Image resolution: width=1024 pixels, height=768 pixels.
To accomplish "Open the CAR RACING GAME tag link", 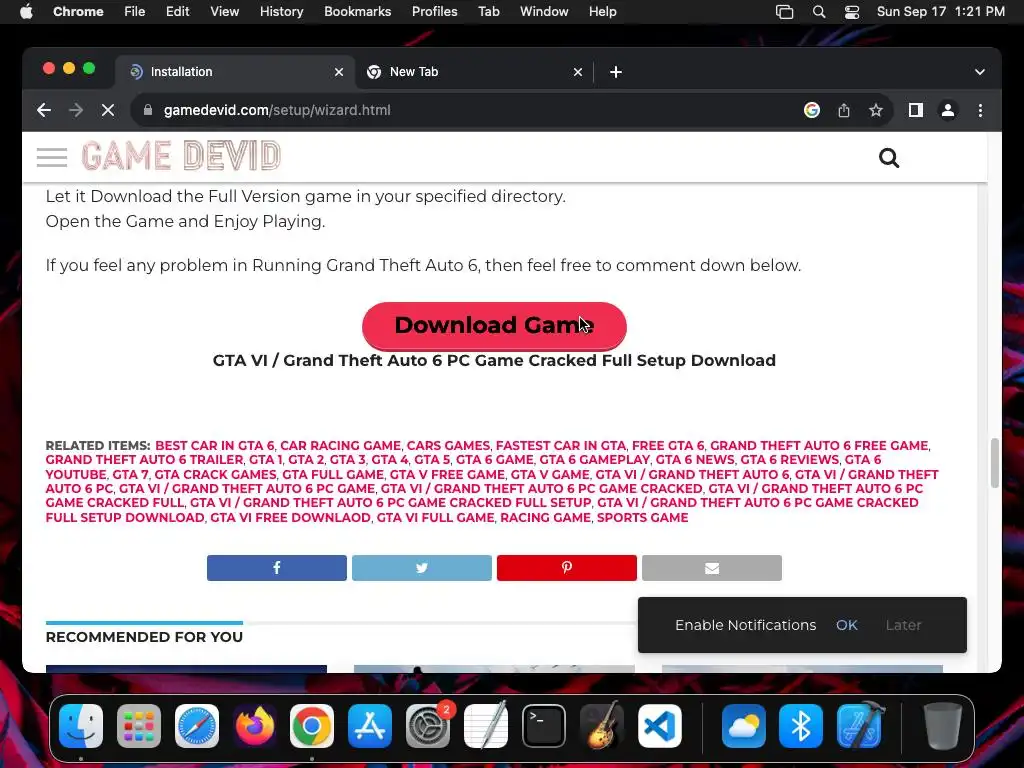I will pos(340,445).
